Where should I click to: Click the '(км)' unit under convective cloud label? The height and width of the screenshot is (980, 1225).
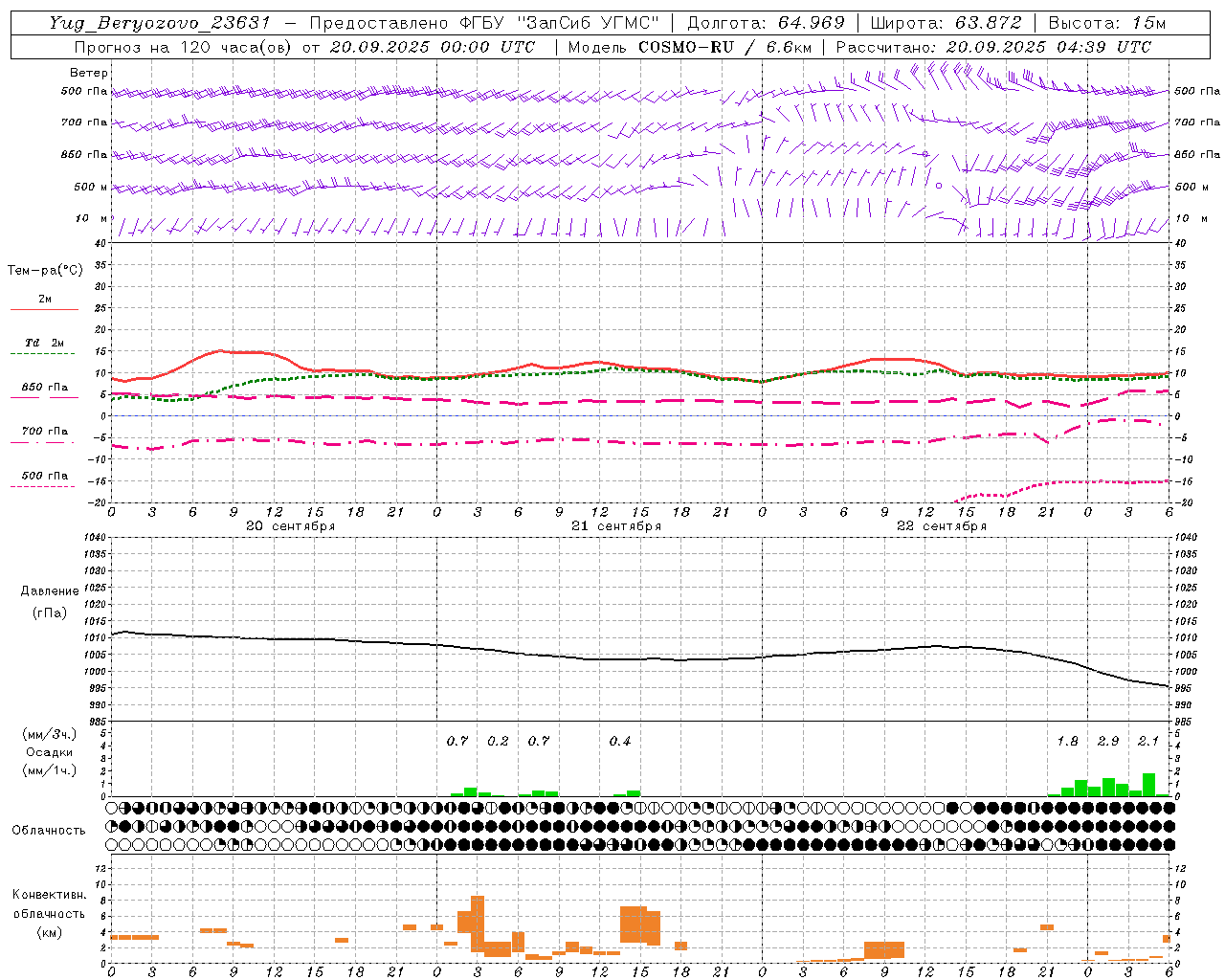(49, 932)
